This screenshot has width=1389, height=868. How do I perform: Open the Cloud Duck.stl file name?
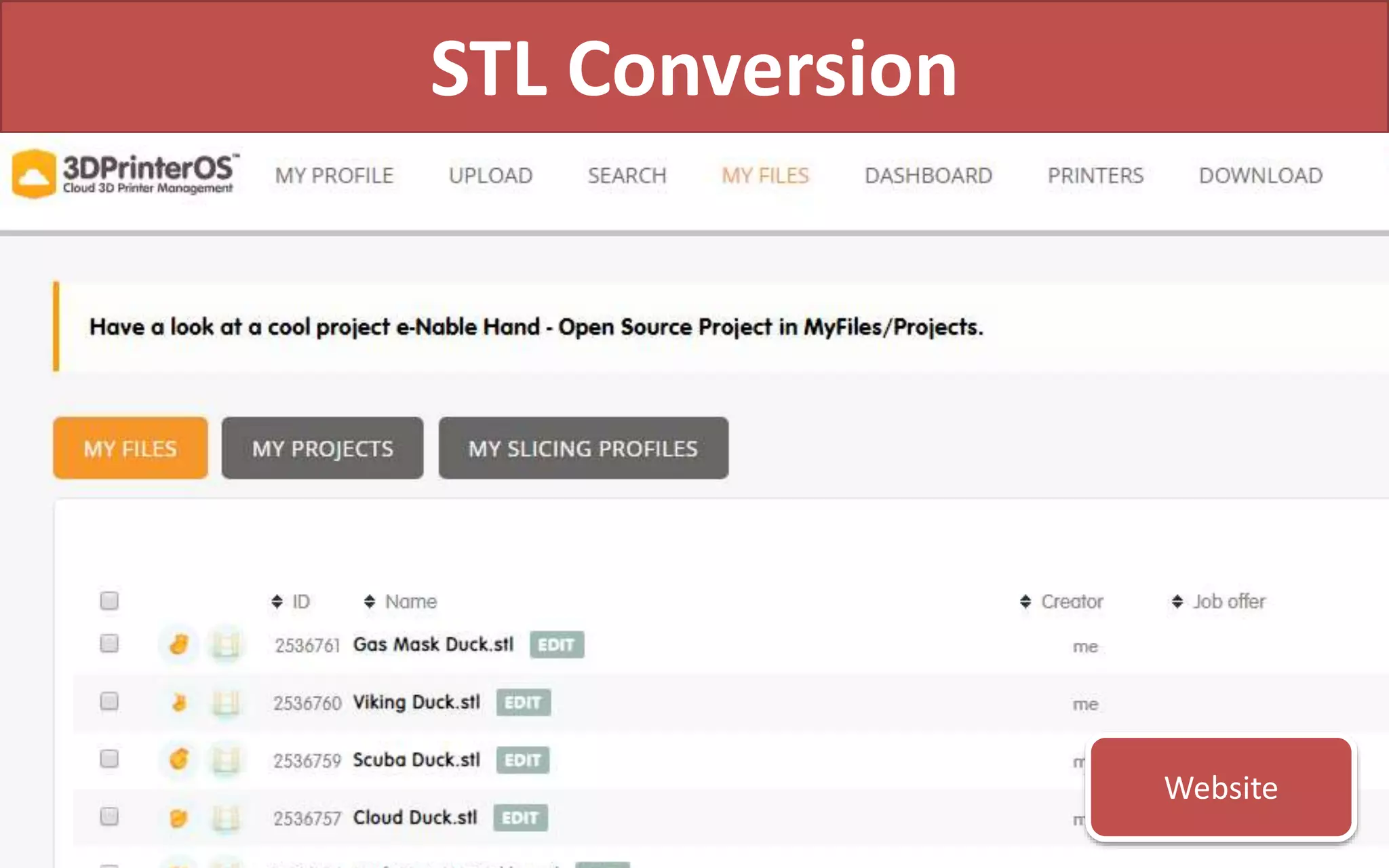pos(415,817)
